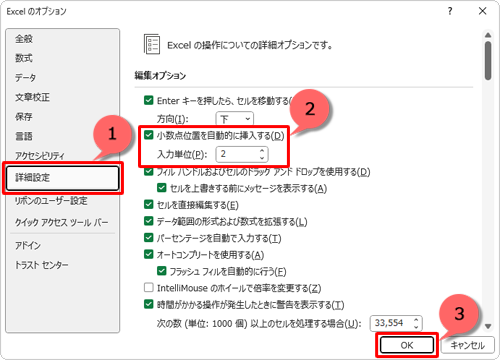Click the advanced options list icon
This screenshot has height=360, width=500.
coord(152,44)
